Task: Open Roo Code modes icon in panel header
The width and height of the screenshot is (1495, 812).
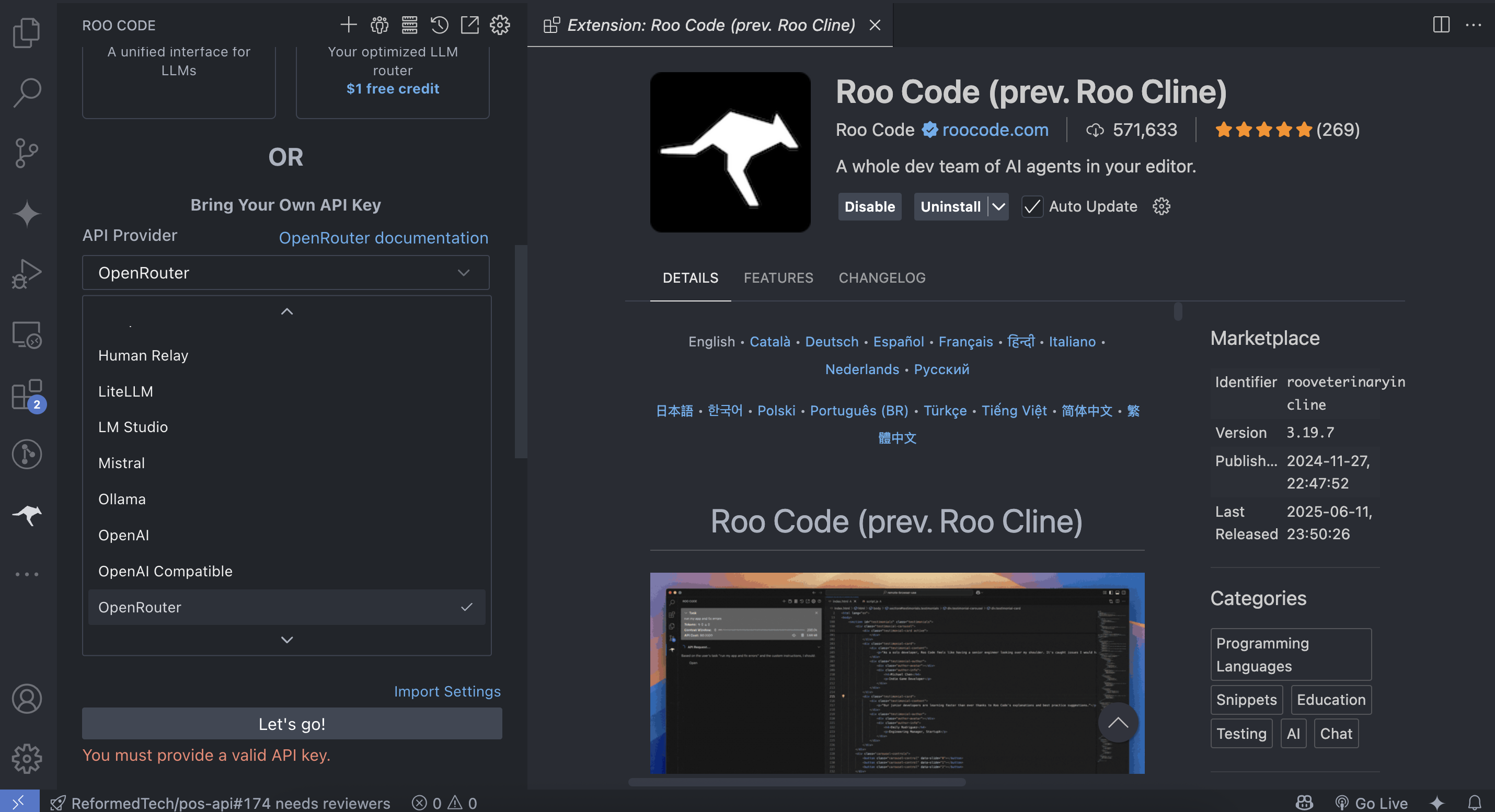Action: click(x=379, y=25)
